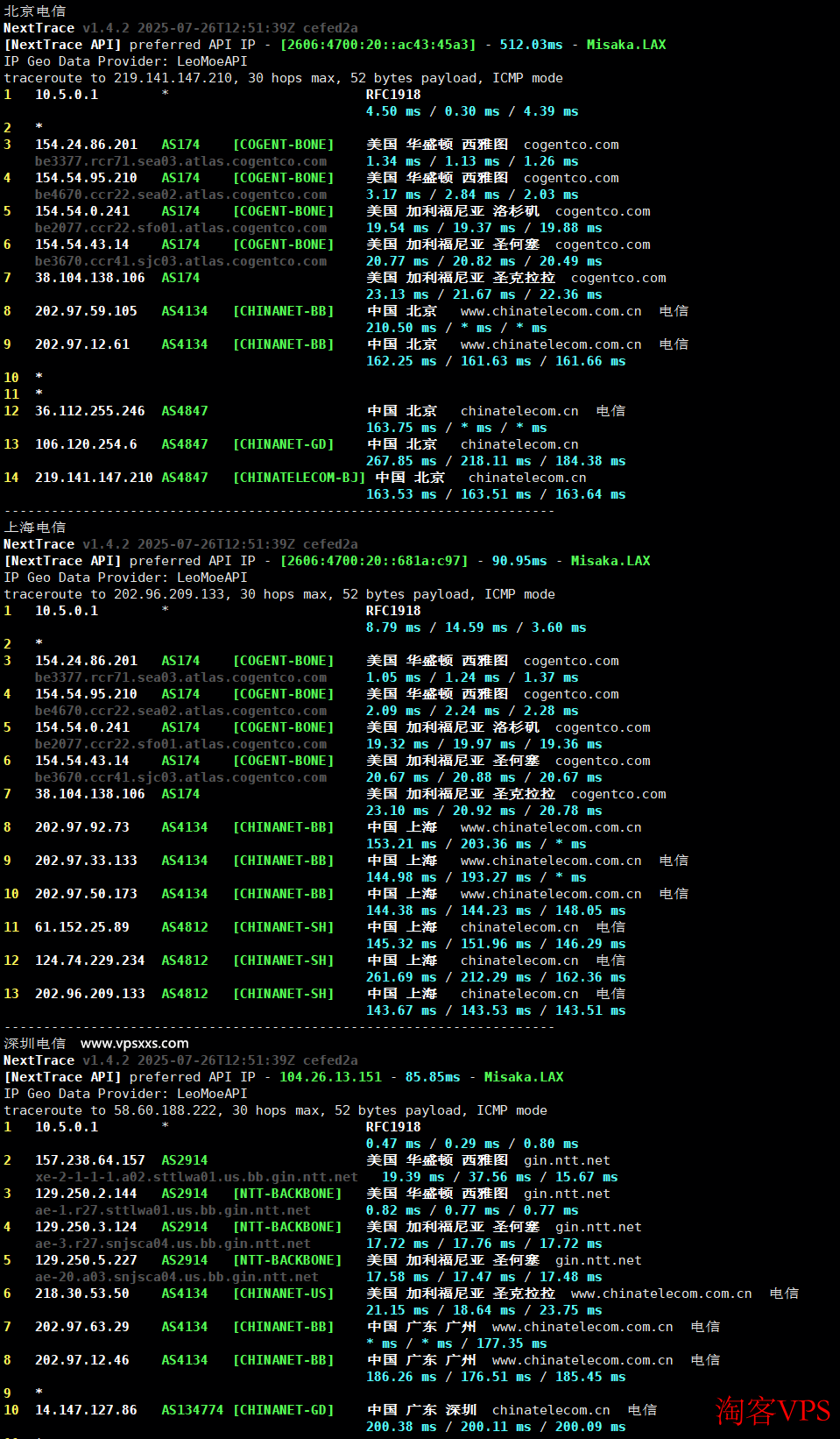Screen dimensions: 840x1439
Task: Click the [CHINANET-US] network tag
Action: 283,1294
